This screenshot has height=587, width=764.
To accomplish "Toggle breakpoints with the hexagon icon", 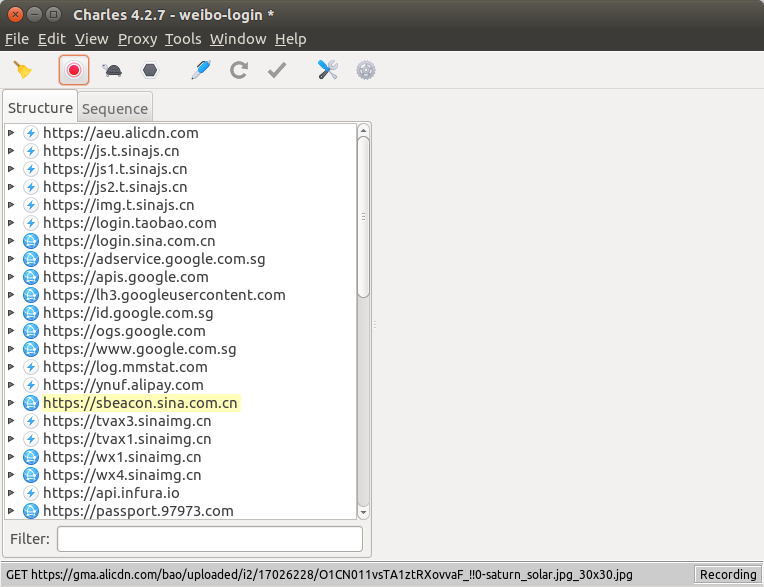I will [150, 70].
